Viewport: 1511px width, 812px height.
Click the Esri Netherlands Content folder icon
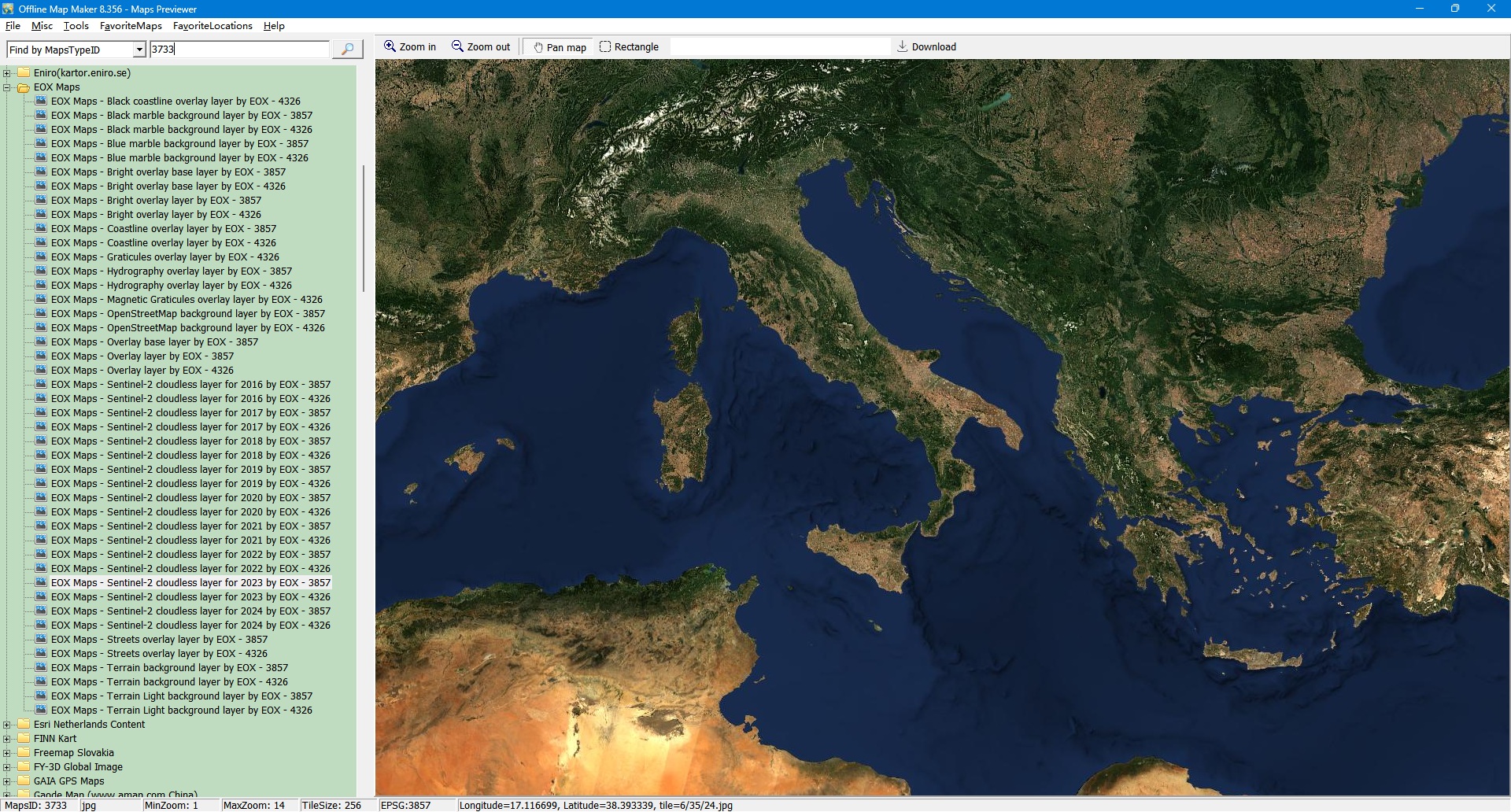click(24, 725)
